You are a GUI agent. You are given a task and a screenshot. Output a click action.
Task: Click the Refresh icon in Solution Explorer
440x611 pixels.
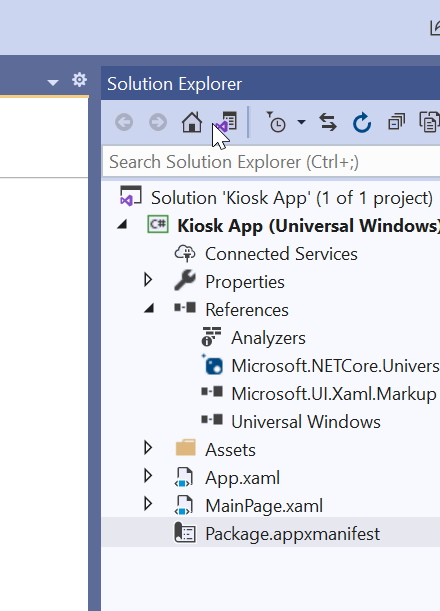click(362, 122)
